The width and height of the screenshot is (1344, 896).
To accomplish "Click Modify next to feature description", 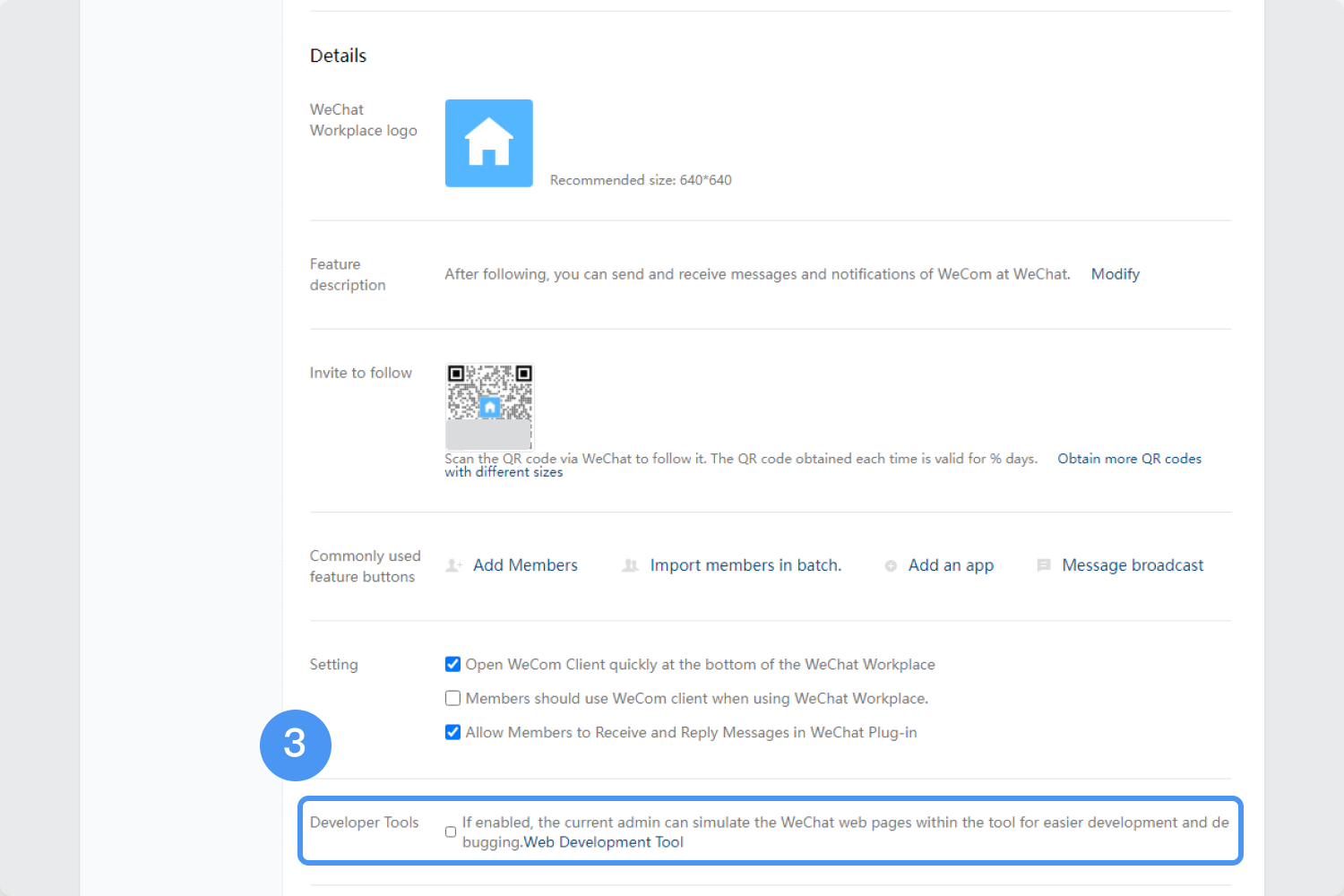I will pos(1116,274).
